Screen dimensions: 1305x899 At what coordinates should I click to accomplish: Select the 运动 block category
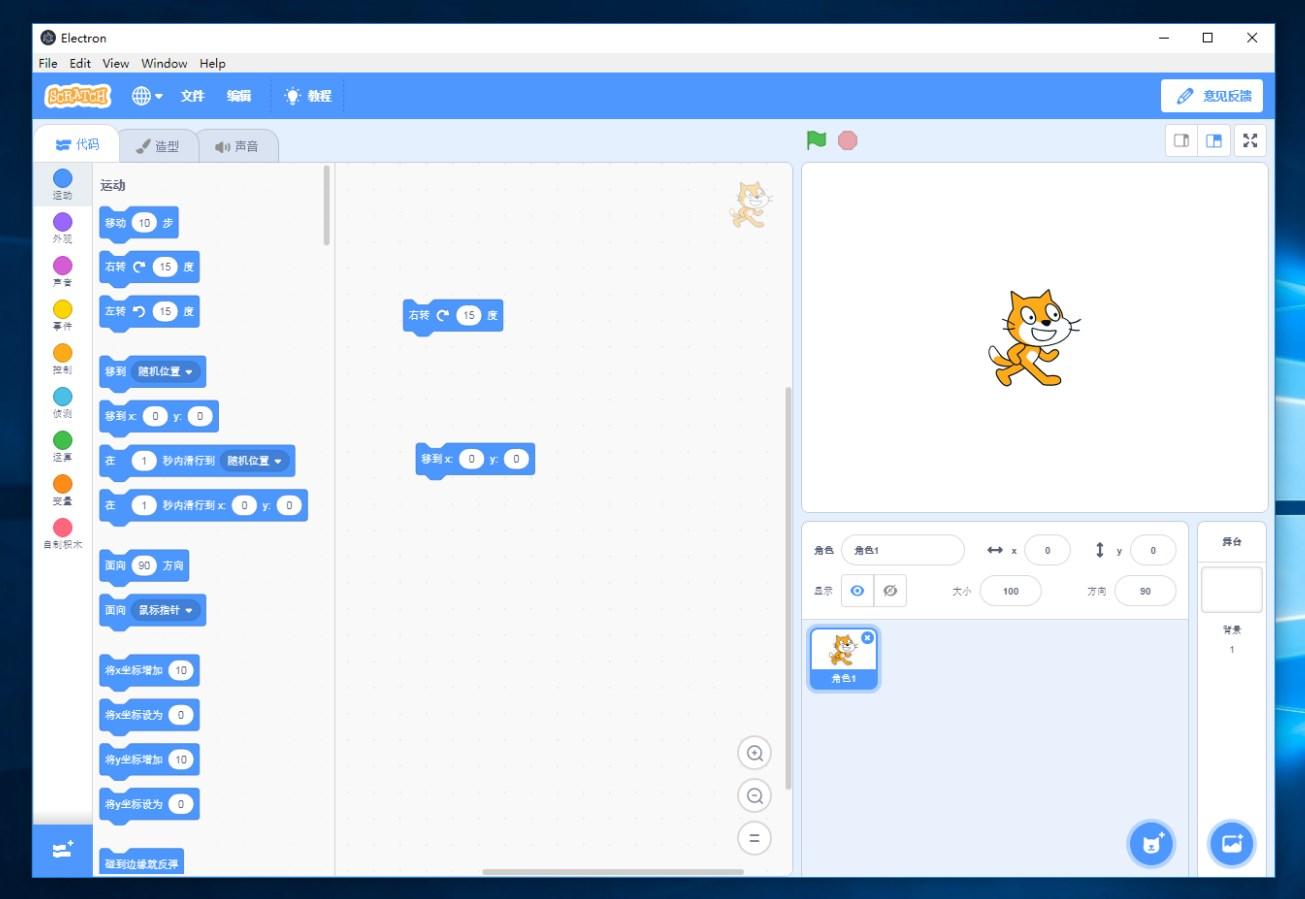click(62, 184)
